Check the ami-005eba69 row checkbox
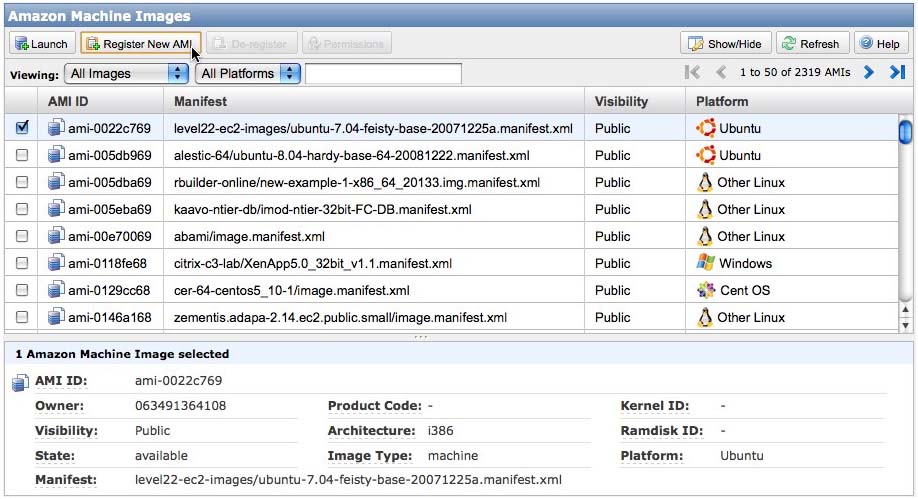Screen dimensions: 918x499 click(x=22, y=209)
